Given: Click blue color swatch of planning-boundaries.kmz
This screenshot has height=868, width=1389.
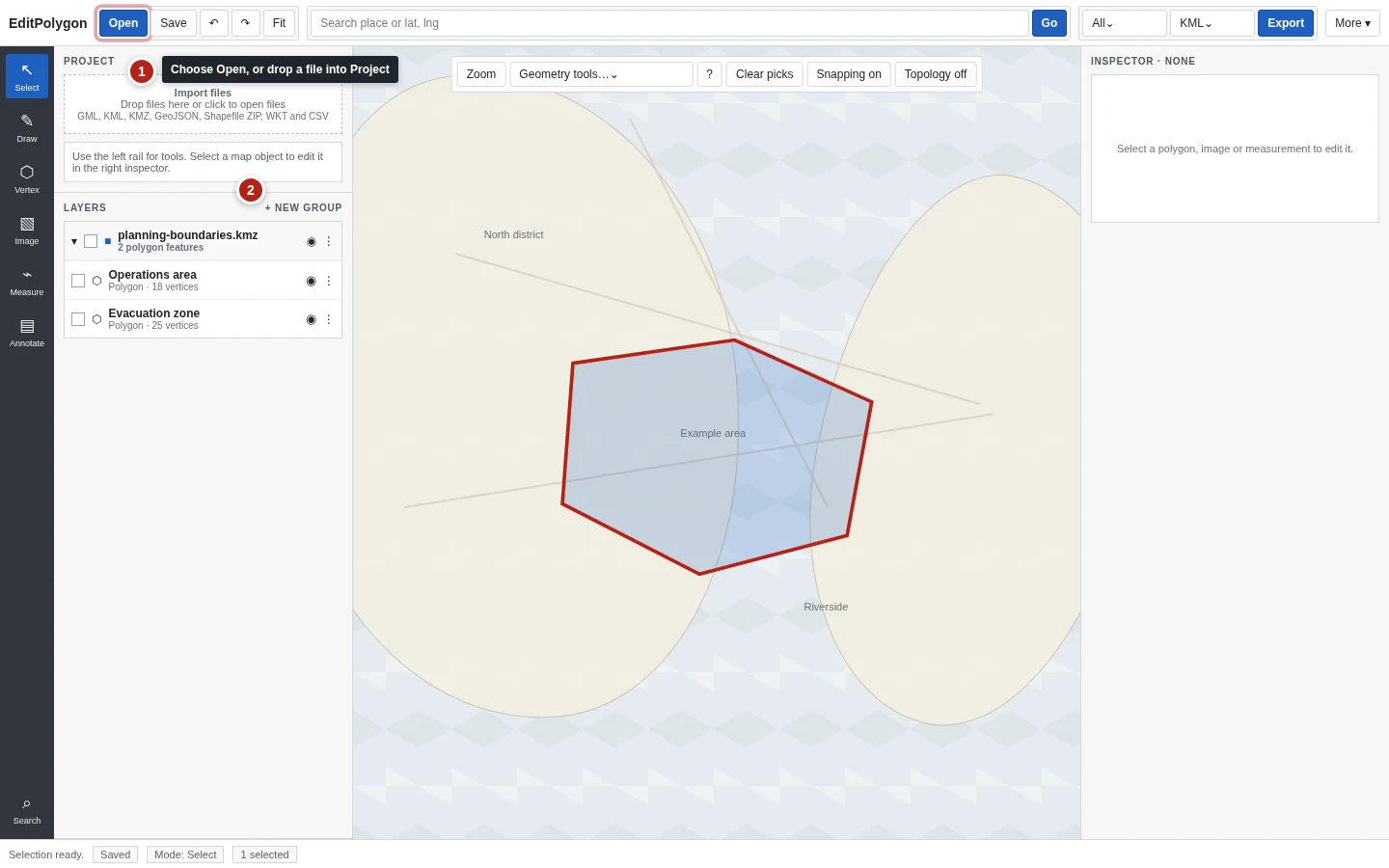Looking at the screenshot, I should 108,241.
